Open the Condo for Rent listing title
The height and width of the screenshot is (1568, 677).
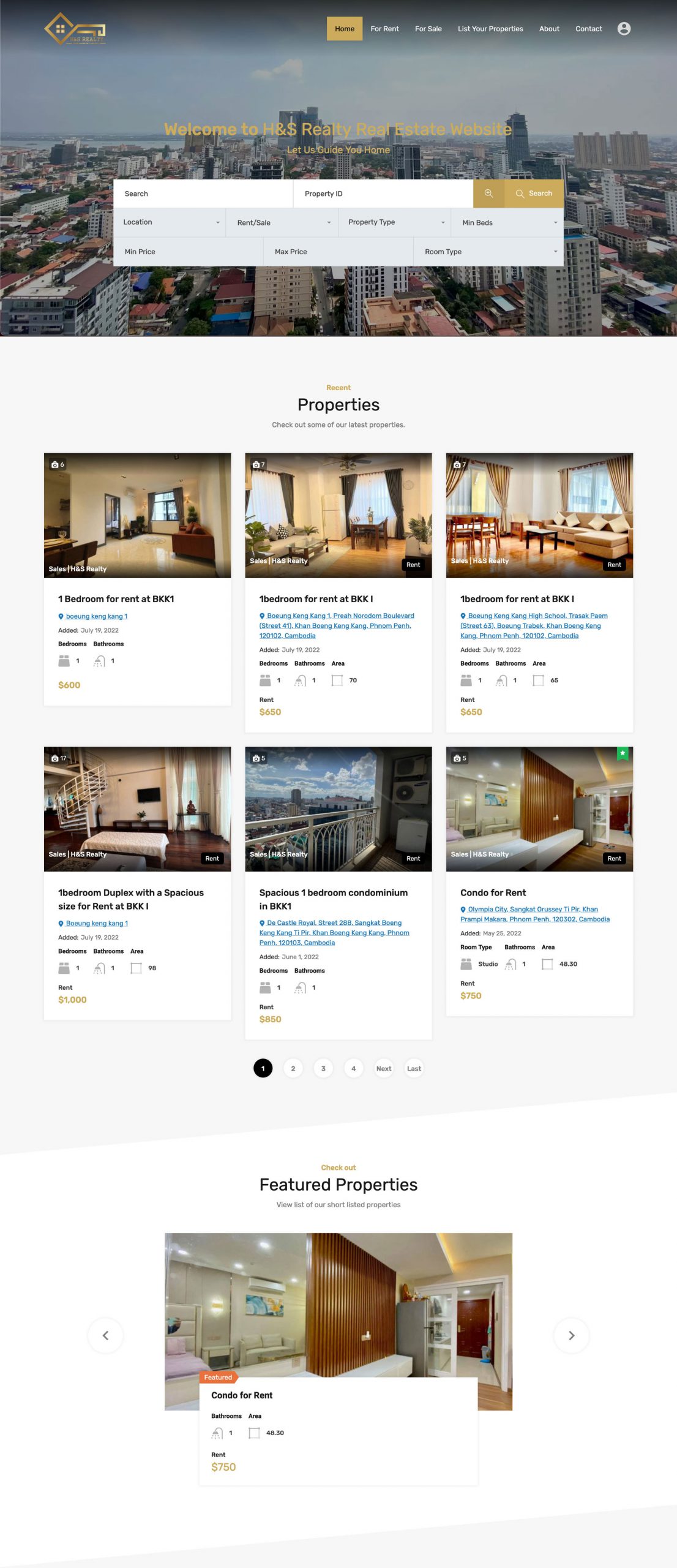(x=493, y=892)
